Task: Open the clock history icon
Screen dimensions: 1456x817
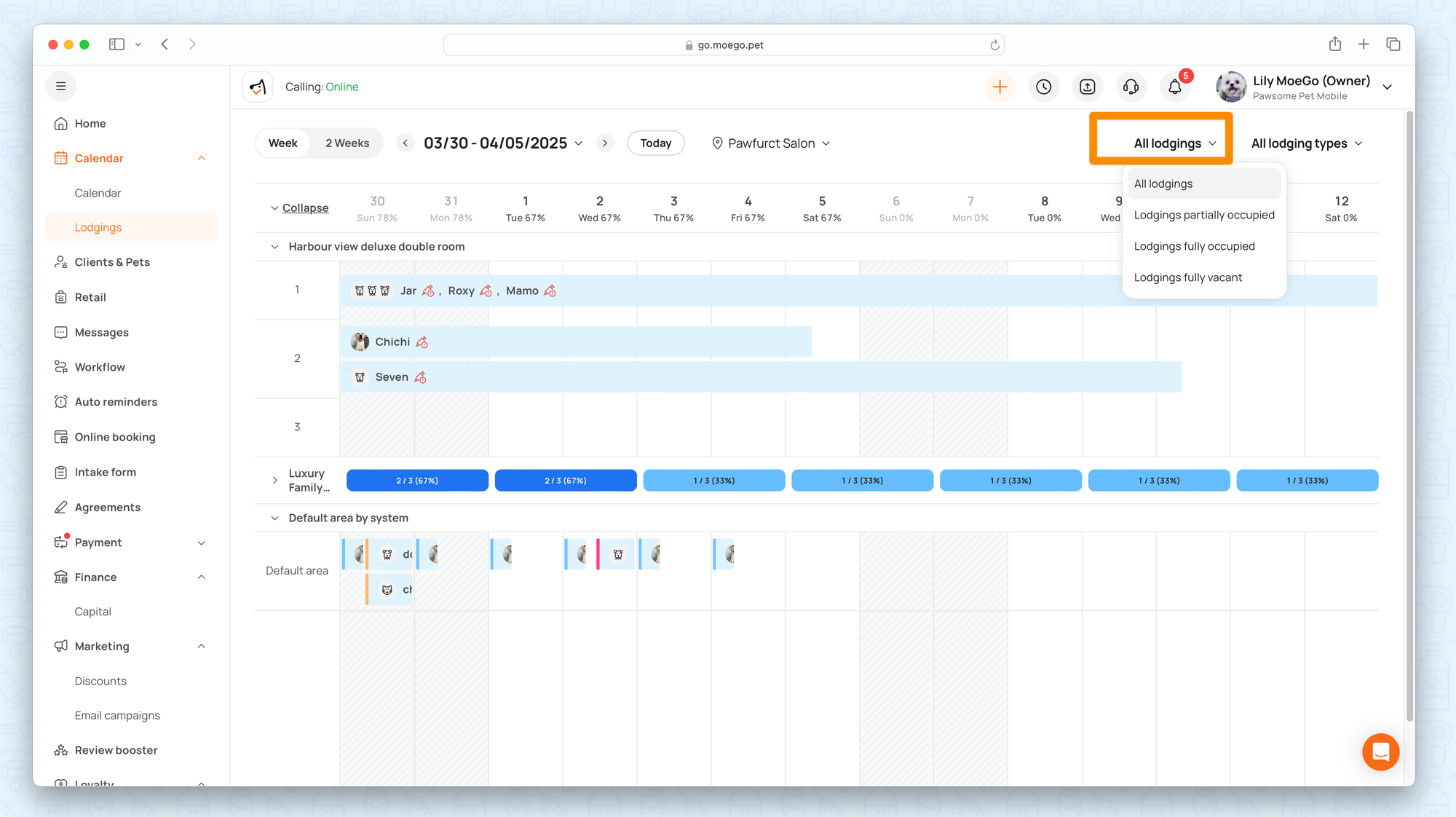Action: pyautogui.click(x=1043, y=87)
